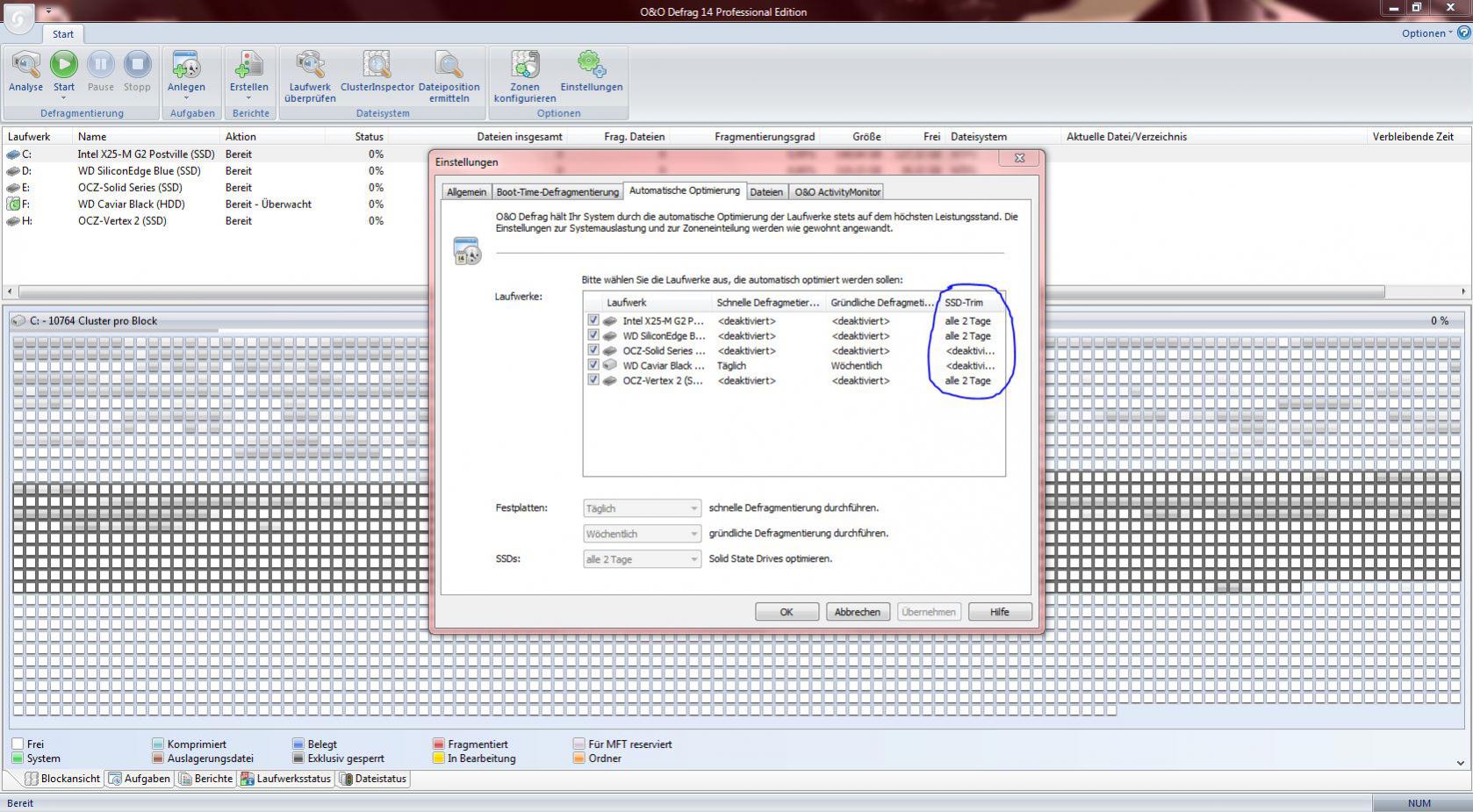Viewport: 1473px width, 812px height.
Task: Click the Laufwerk überprüfen icon
Action: (310, 65)
